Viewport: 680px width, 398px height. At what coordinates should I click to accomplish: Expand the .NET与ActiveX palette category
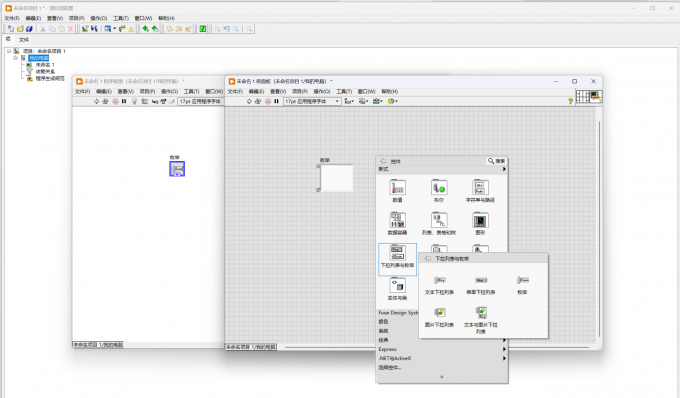tap(442, 358)
